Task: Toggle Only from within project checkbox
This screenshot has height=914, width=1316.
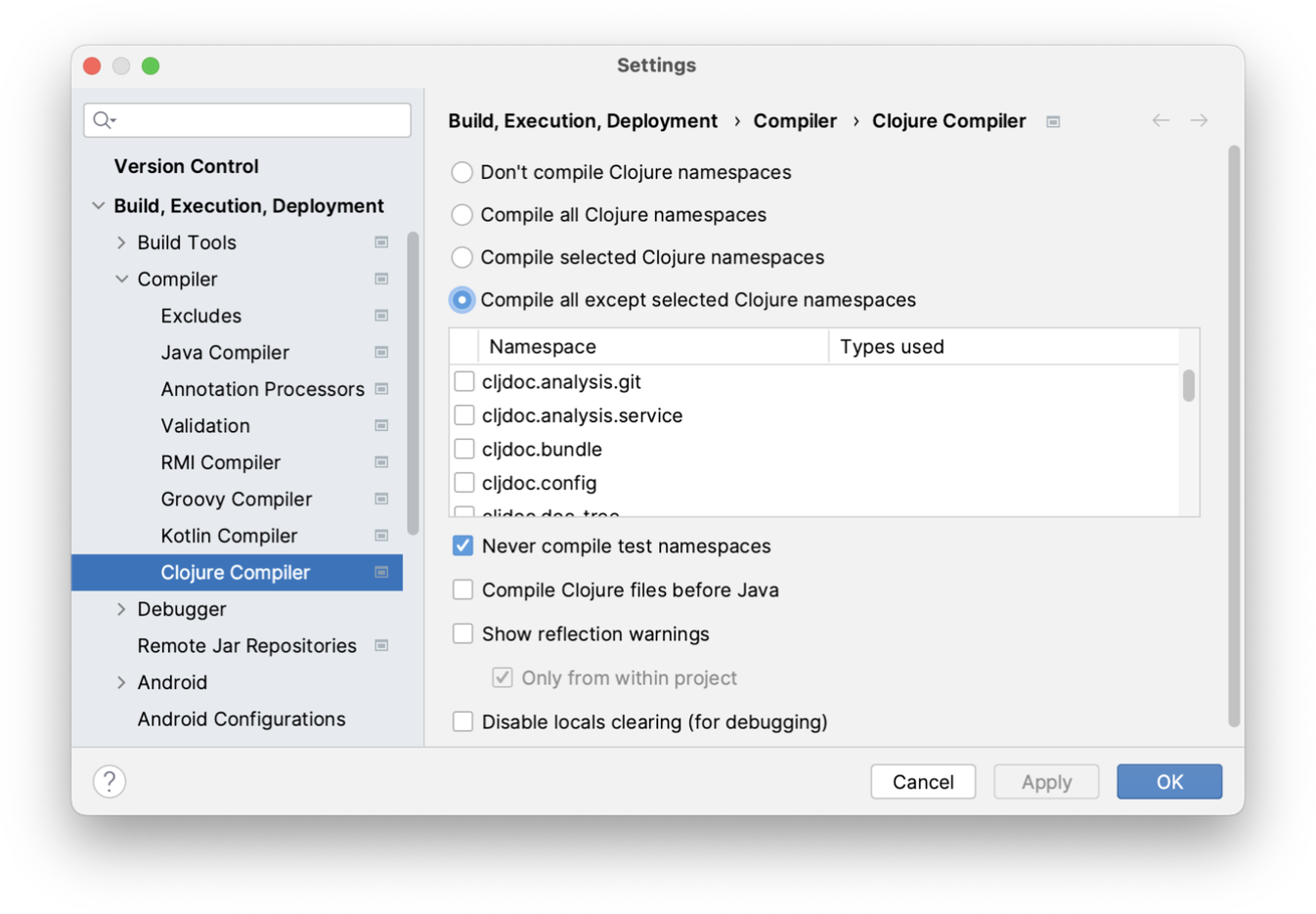Action: click(x=503, y=677)
